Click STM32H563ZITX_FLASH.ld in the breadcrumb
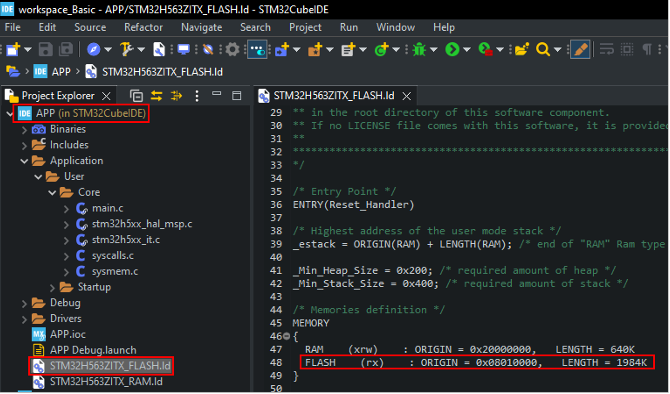 (x=162, y=72)
